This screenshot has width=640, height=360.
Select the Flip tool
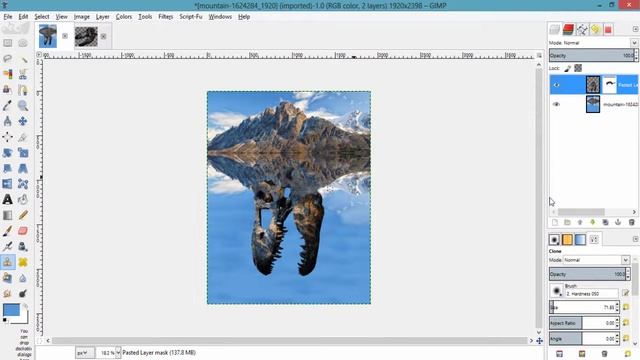(7, 184)
